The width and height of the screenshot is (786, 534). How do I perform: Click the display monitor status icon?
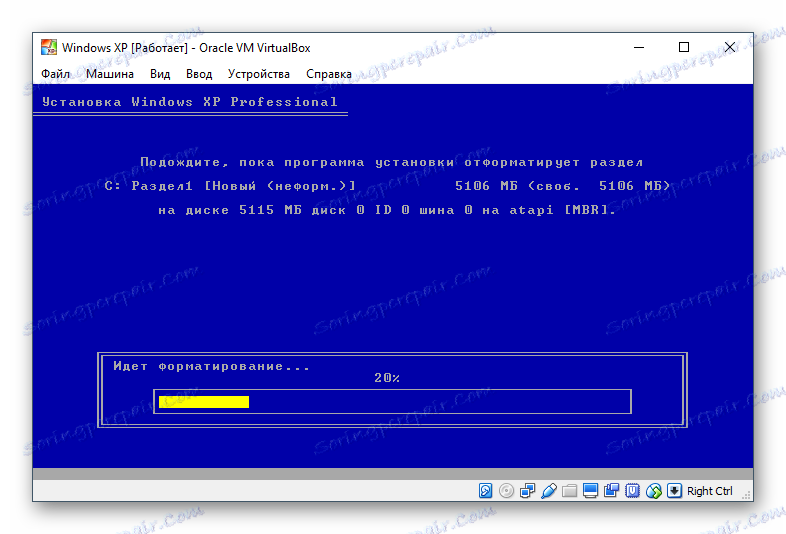click(591, 490)
